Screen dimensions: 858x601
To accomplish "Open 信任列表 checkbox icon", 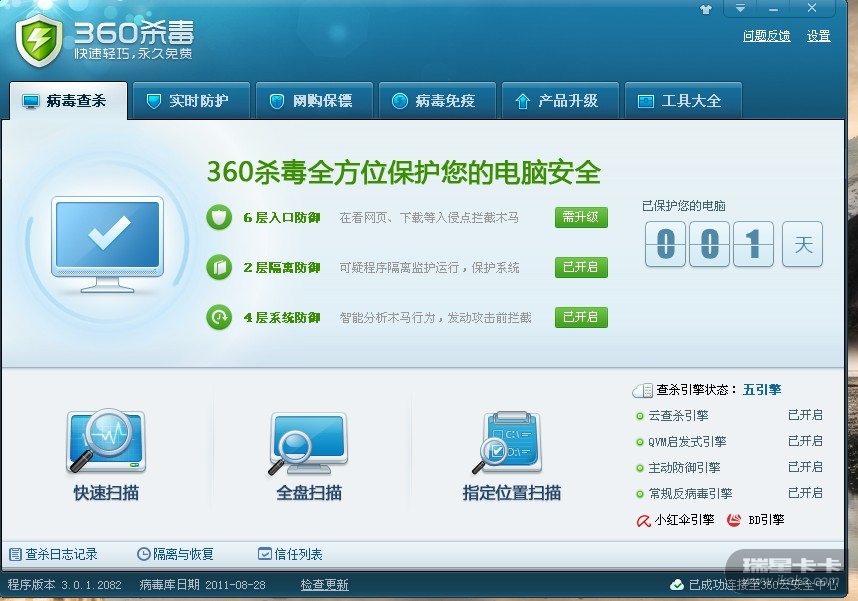I will coord(264,554).
